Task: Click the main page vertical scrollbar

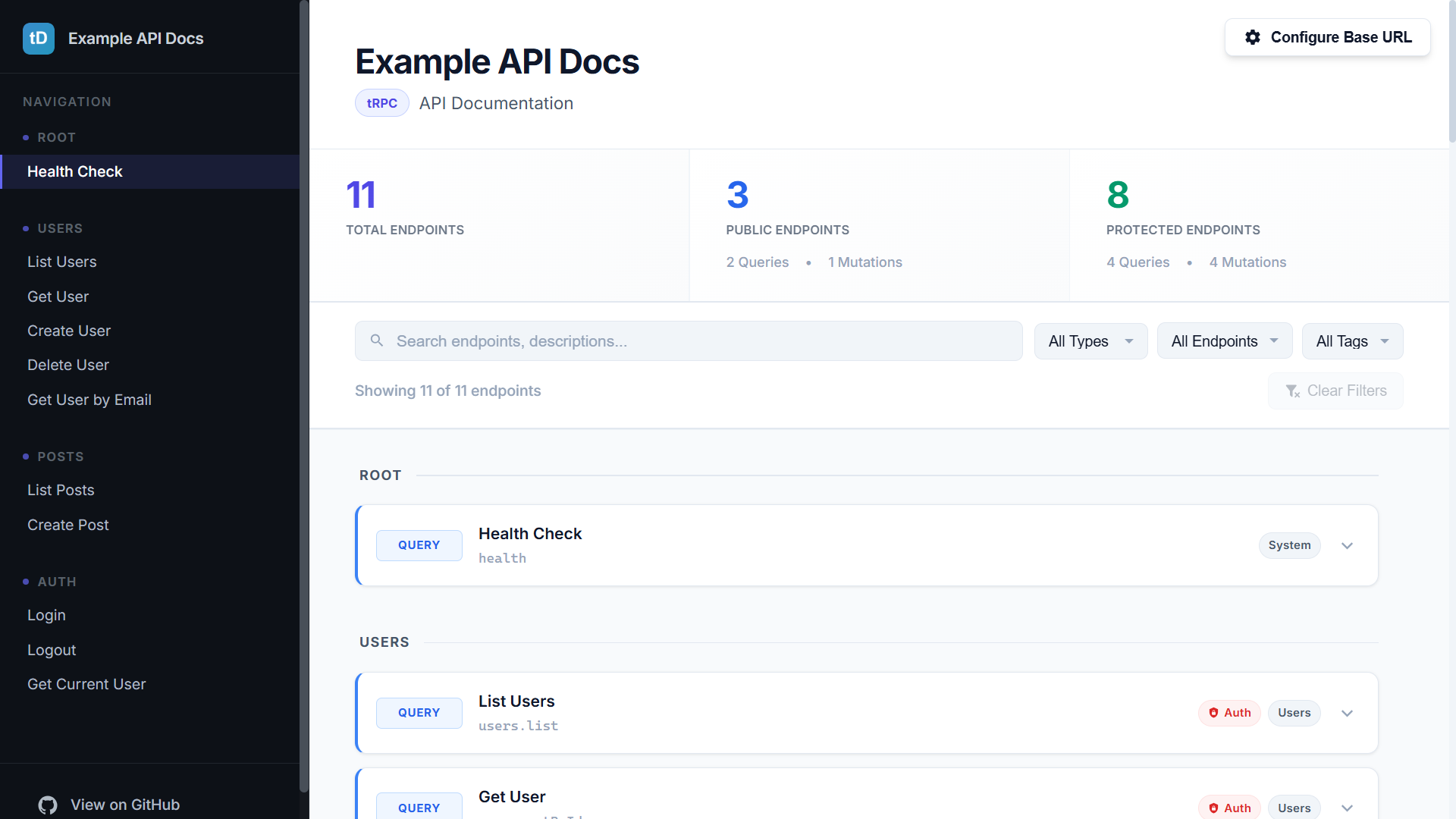Action: (x=1451, y=72)
